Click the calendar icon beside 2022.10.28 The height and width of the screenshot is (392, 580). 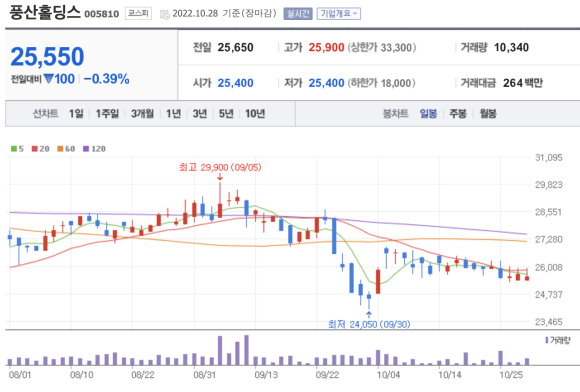click(165, 14)
